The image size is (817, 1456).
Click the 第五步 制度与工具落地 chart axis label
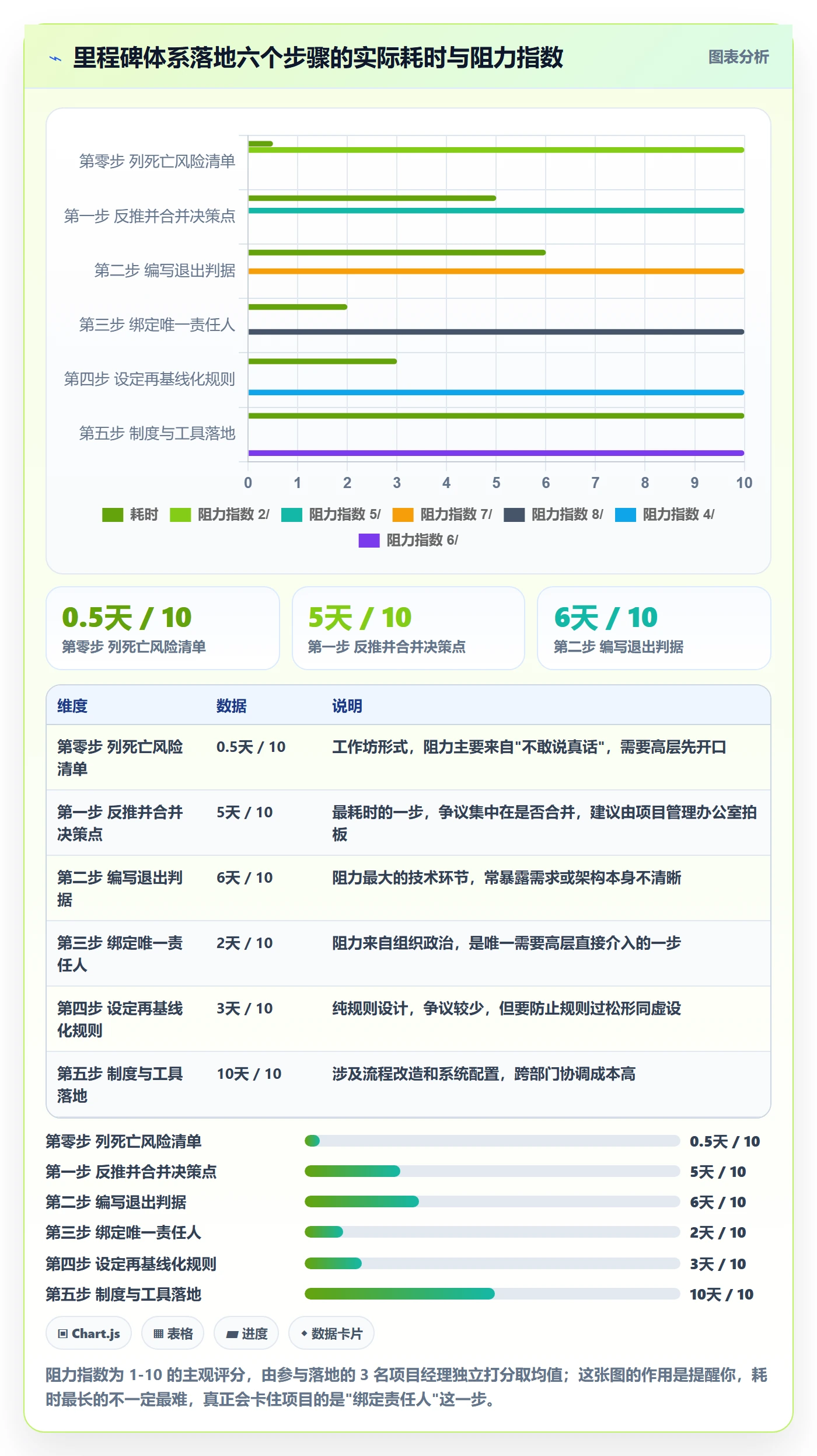(x=157, y=433)
